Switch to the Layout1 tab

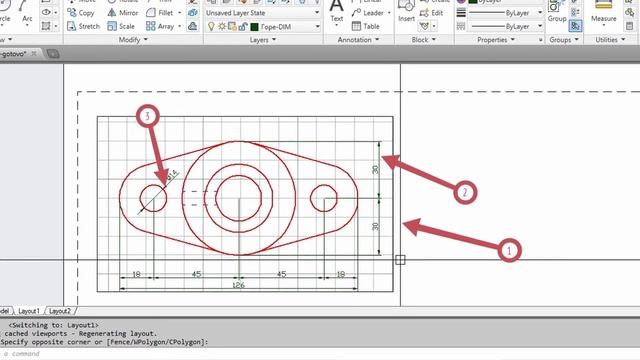pyautogui.click(x=29, y=311)
